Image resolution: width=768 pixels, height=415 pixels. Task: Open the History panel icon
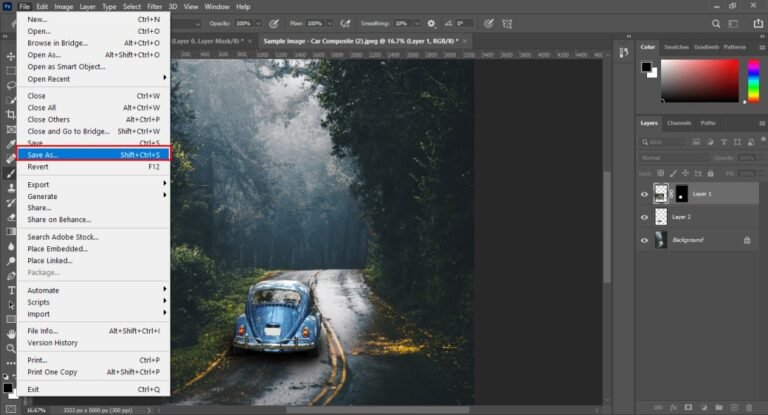pyautogui.click(x=624, y=52)
